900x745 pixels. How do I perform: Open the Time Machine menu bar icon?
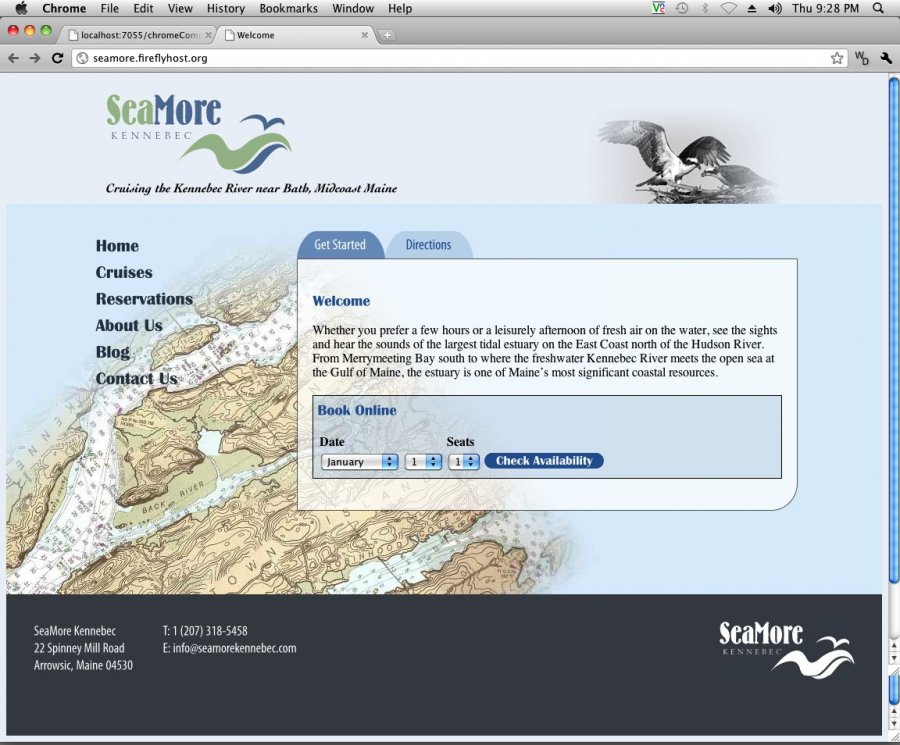coord(682,8)
